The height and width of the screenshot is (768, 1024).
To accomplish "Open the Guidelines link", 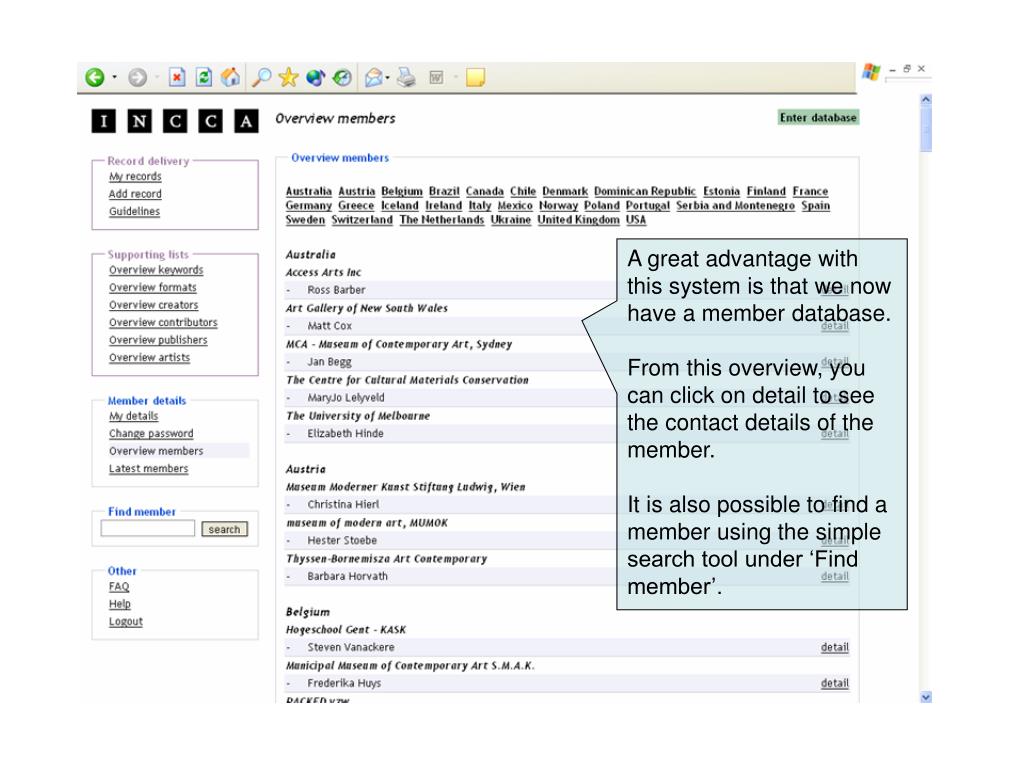I will [x=135, y=212].
